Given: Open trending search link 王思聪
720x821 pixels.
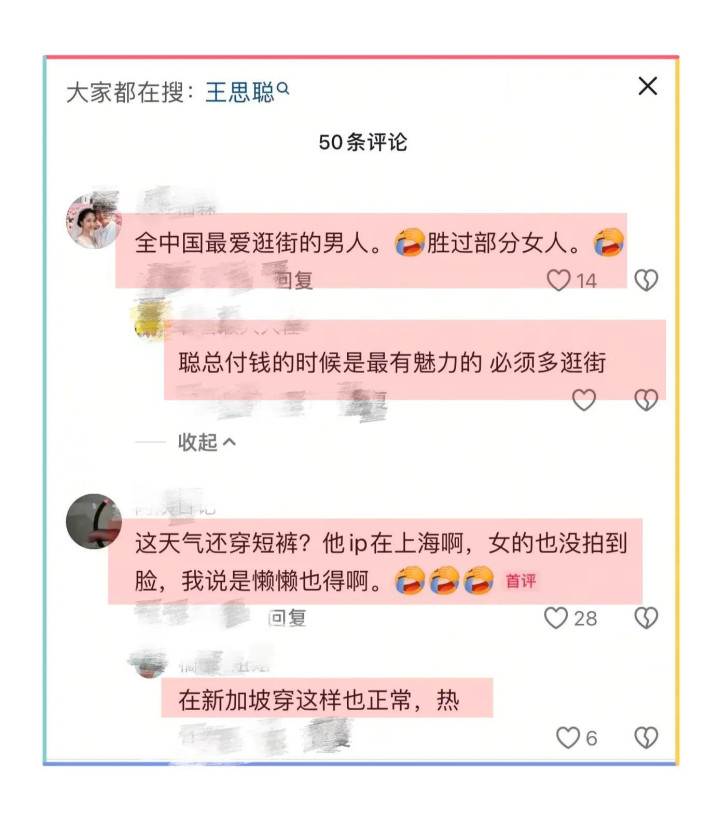Looking at the screenshot, I should (x=240, y=92).
